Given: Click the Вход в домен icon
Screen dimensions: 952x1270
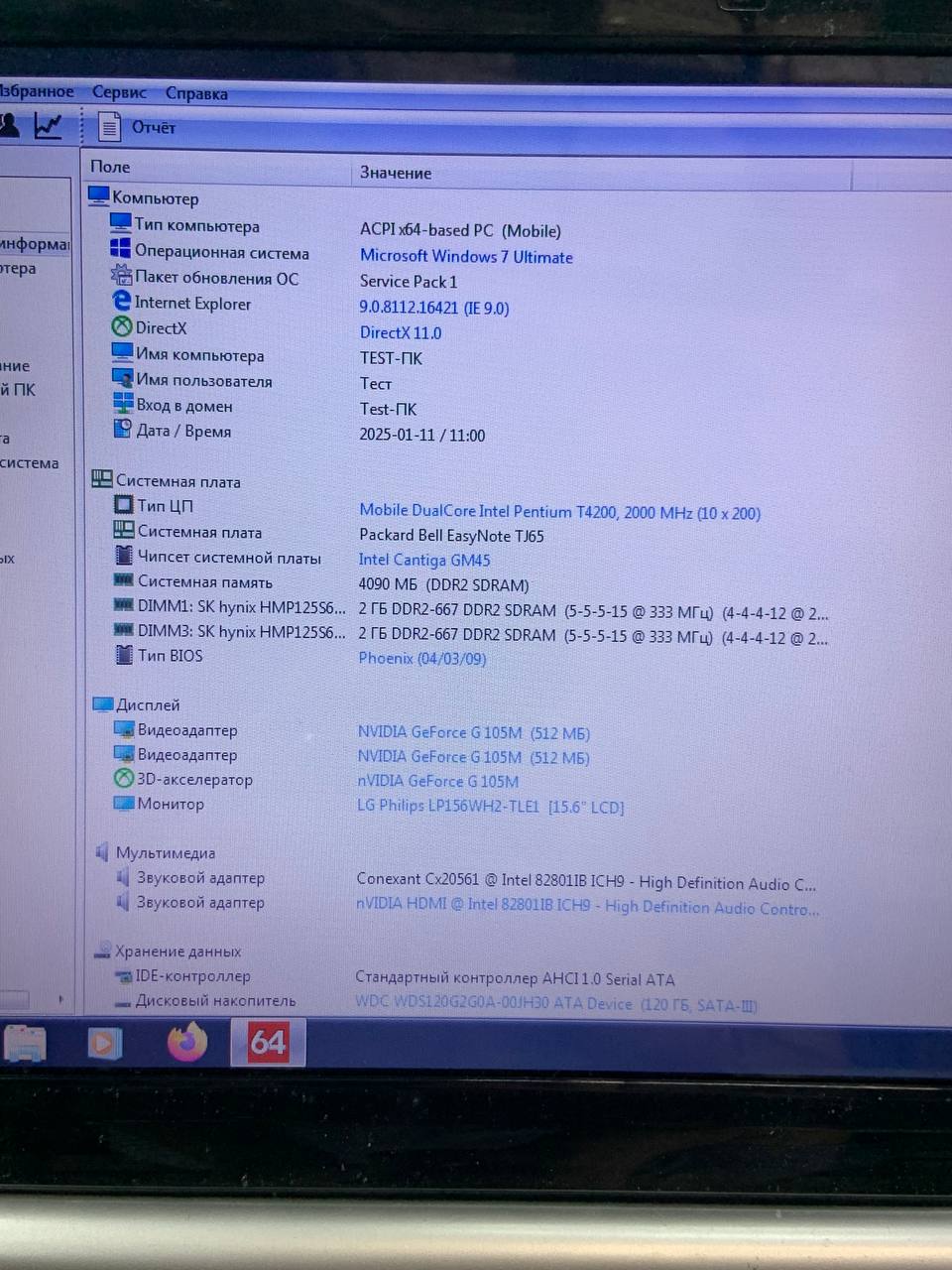Looking at the screenshot, I should 123,403.
